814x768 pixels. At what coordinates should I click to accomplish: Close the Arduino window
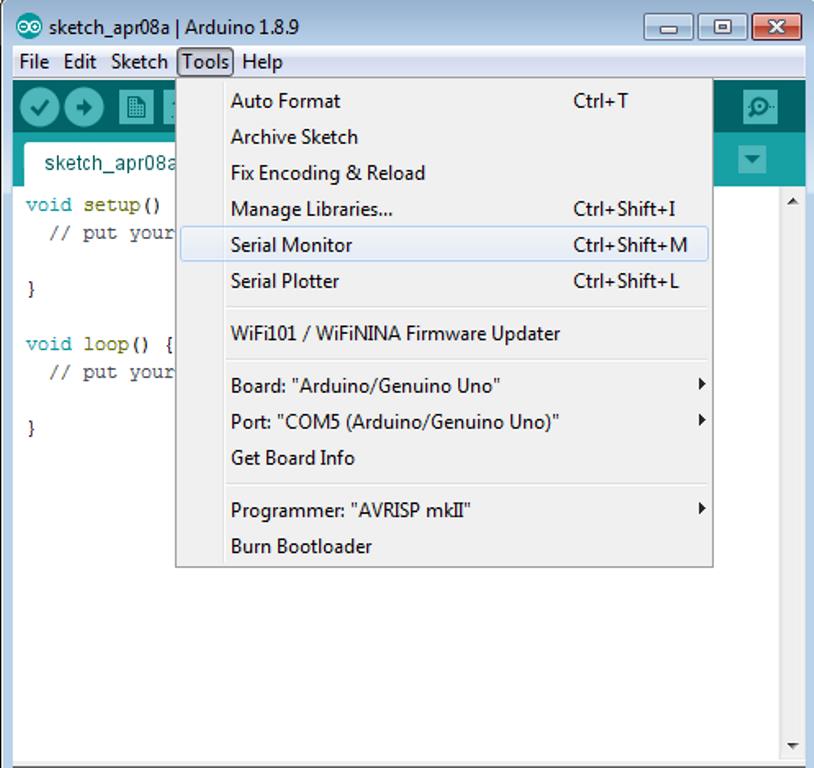(x=777, y=27)
